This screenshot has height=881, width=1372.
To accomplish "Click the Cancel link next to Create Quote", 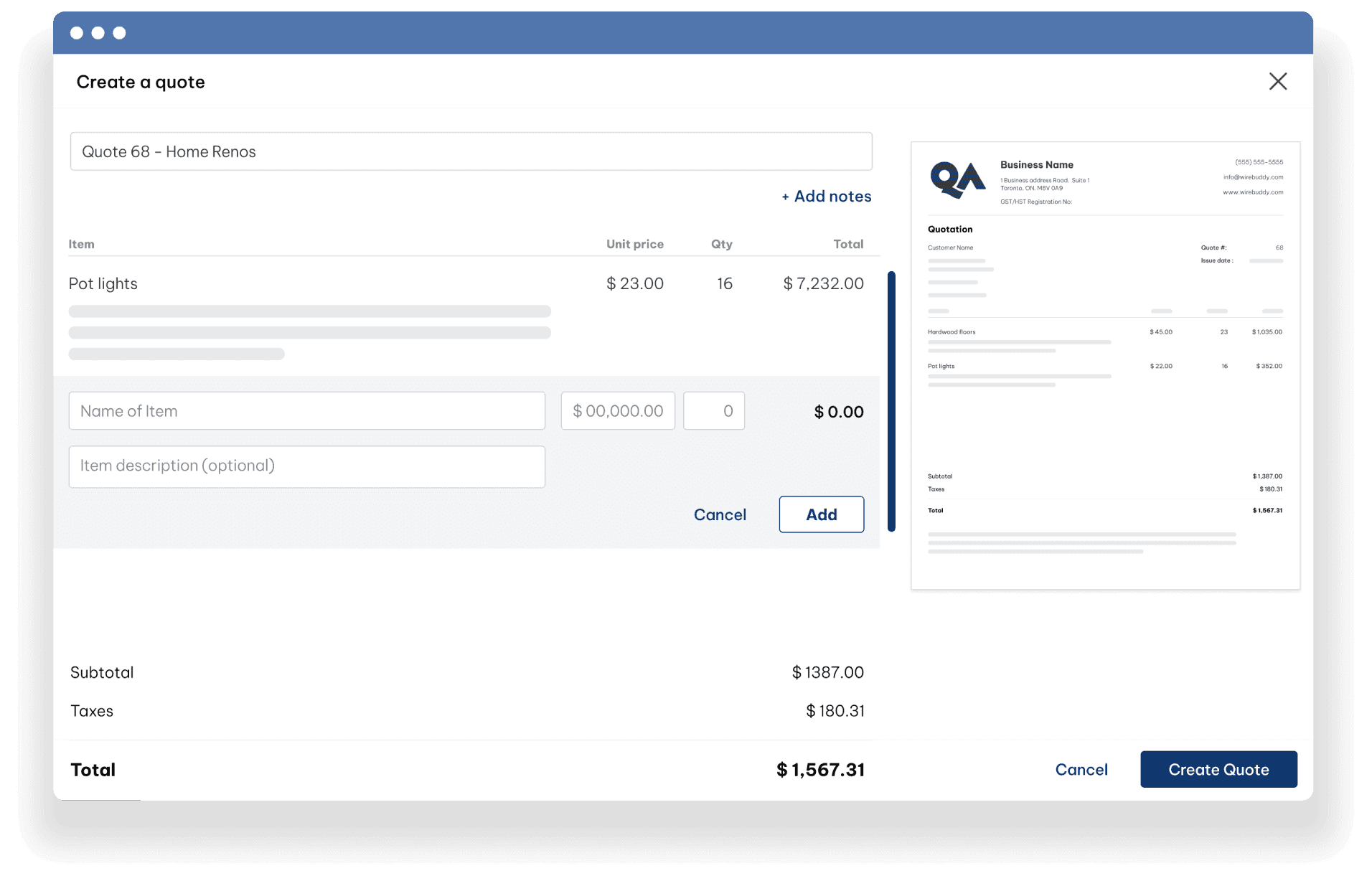I will point(1081,770).
